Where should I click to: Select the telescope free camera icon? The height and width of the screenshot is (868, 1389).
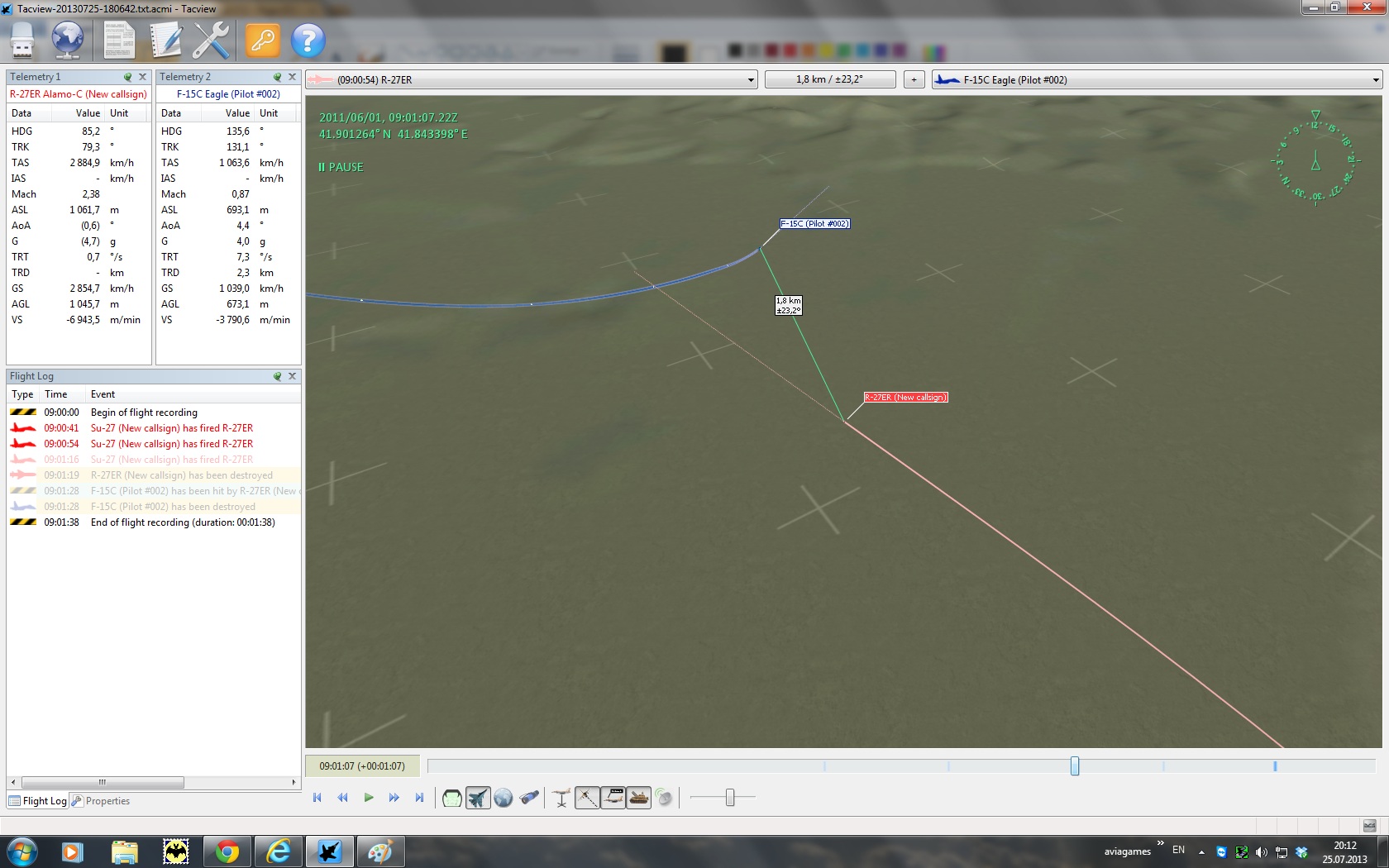529,798
